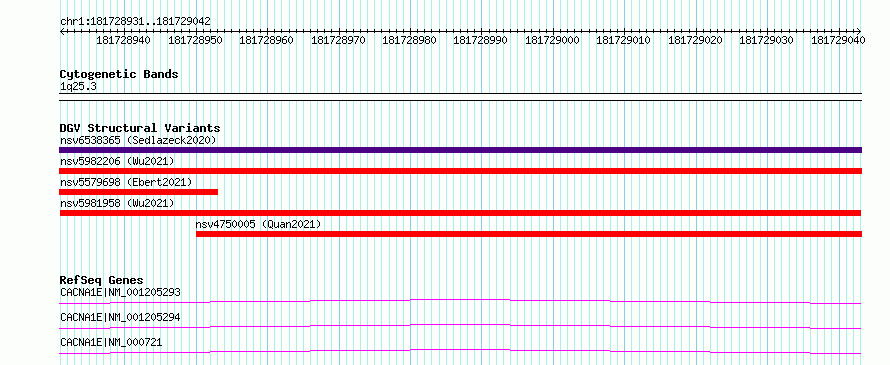890x365 pixels.
Task: Click the magenta NM_001205293 gene line
Action: coord(460,301)
